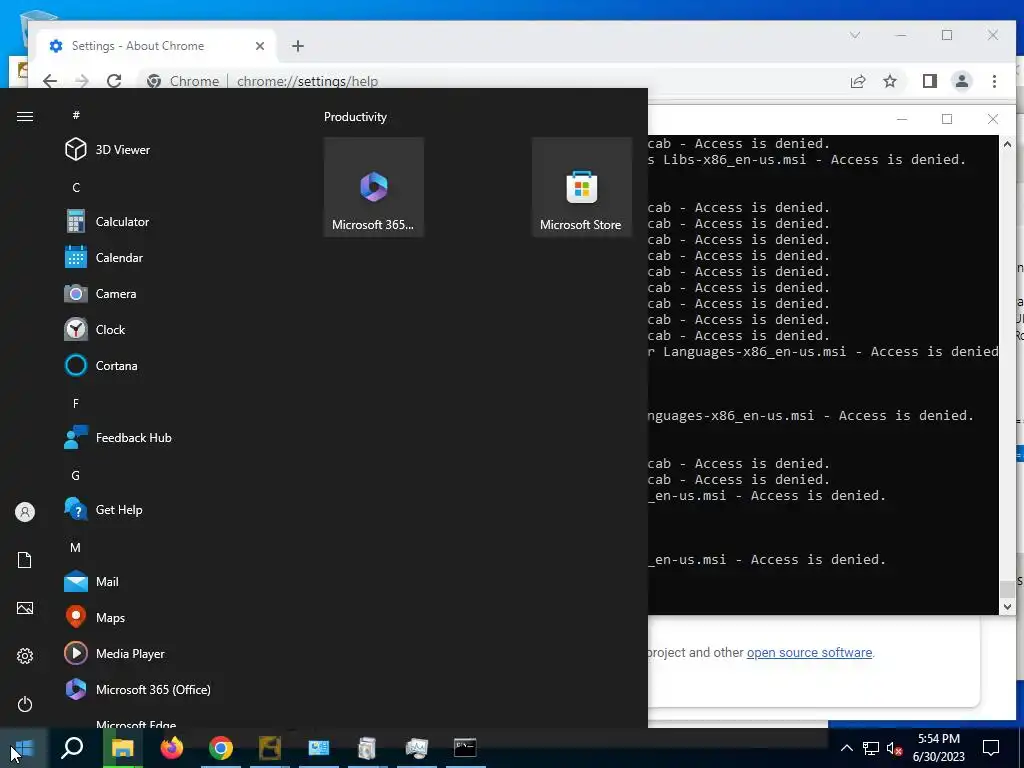
Task: Click the Windows Start button
Action: click(x=24, y=748)
